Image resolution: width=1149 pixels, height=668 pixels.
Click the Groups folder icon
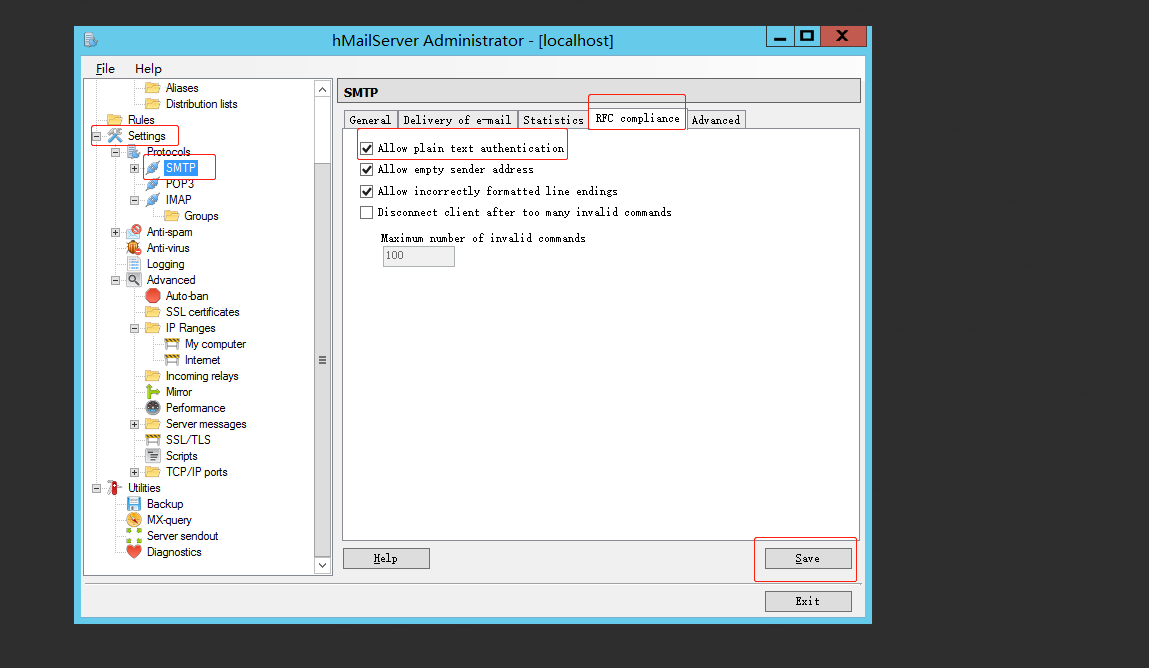tap(171, 216)
